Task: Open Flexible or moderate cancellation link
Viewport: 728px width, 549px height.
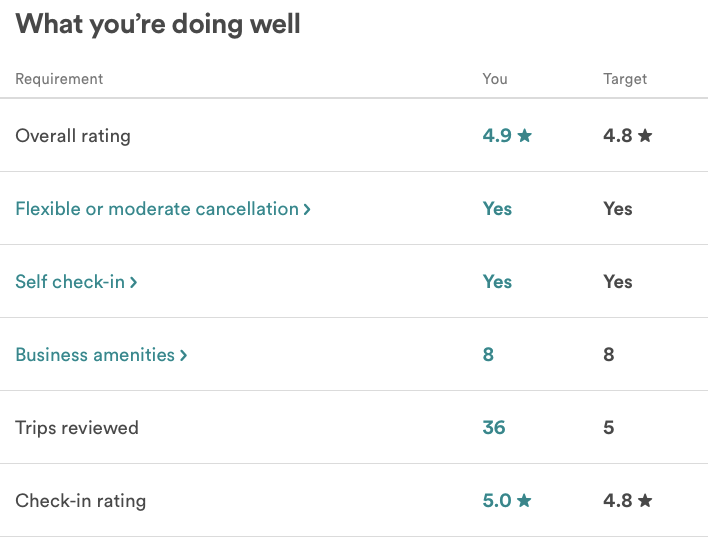Action: click(157, 209)
